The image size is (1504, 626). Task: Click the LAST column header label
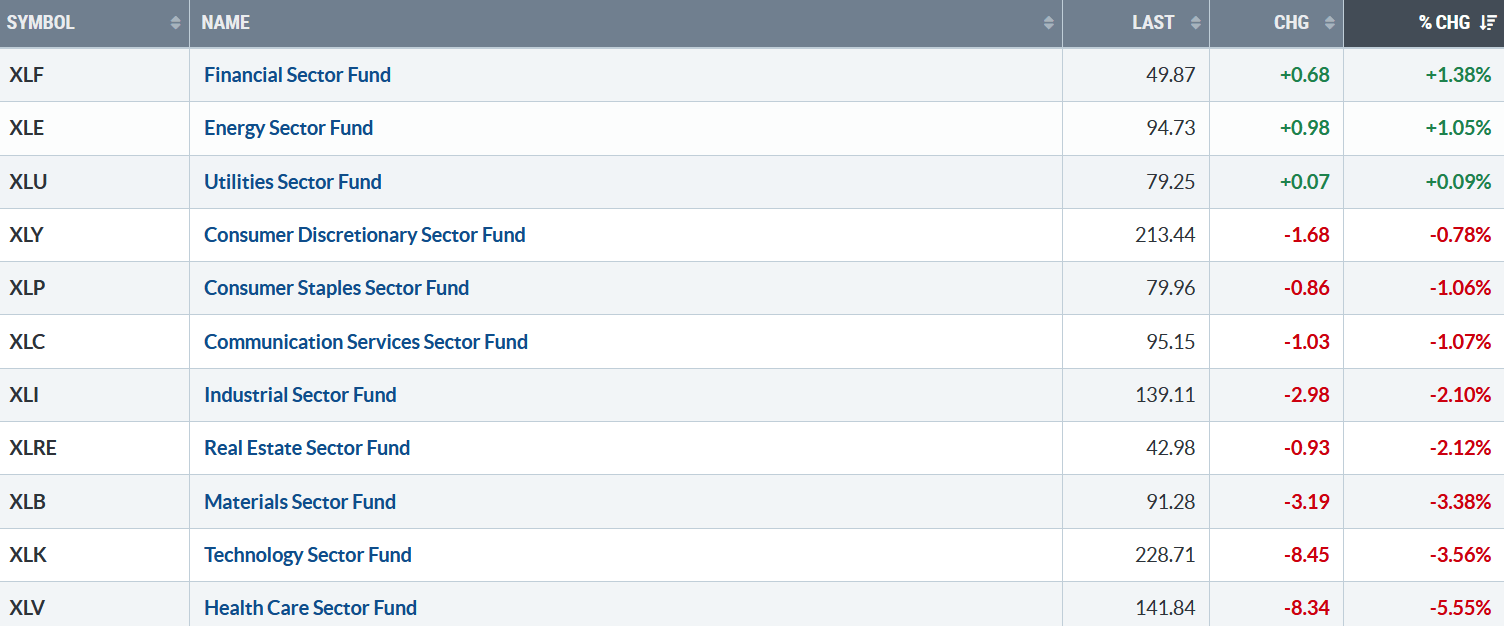pos(1153,22)
